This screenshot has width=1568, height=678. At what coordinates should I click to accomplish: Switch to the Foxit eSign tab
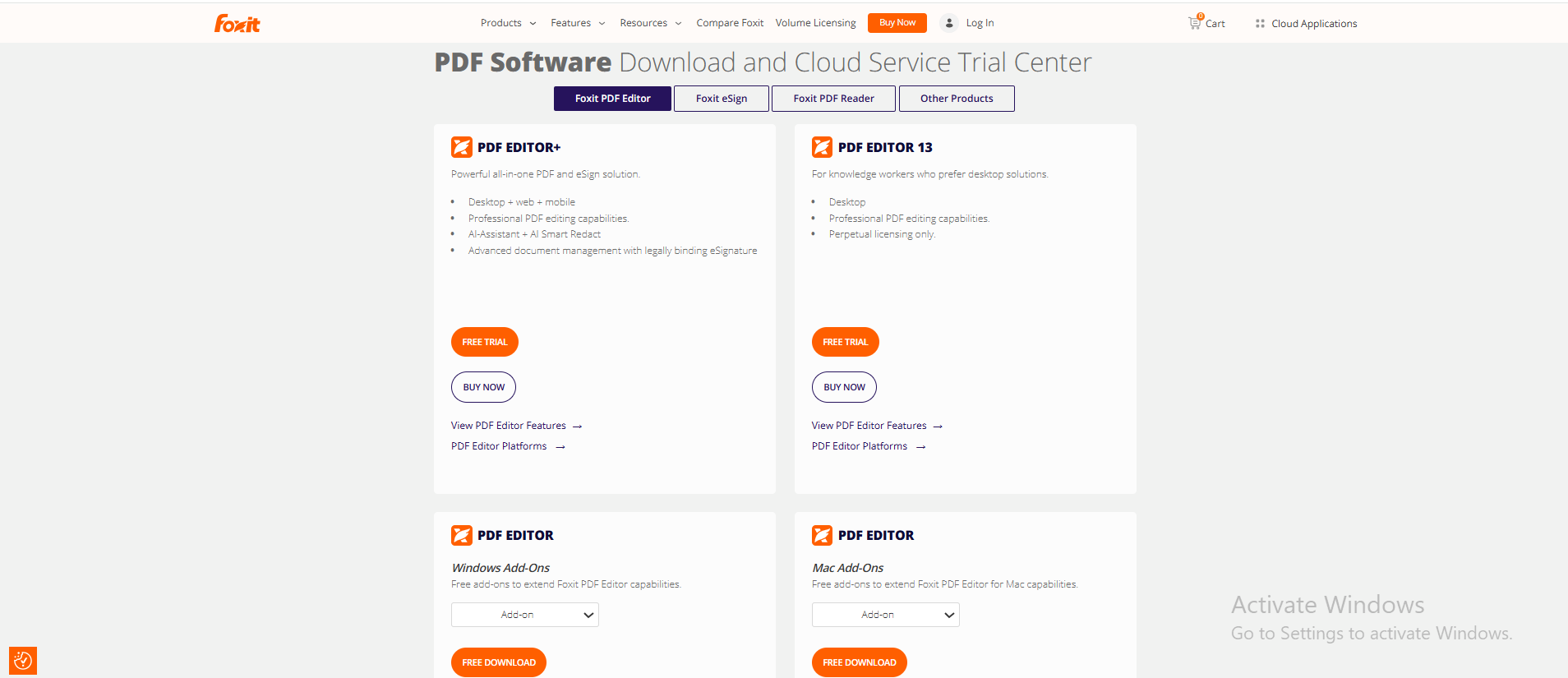tap(721, 99)
